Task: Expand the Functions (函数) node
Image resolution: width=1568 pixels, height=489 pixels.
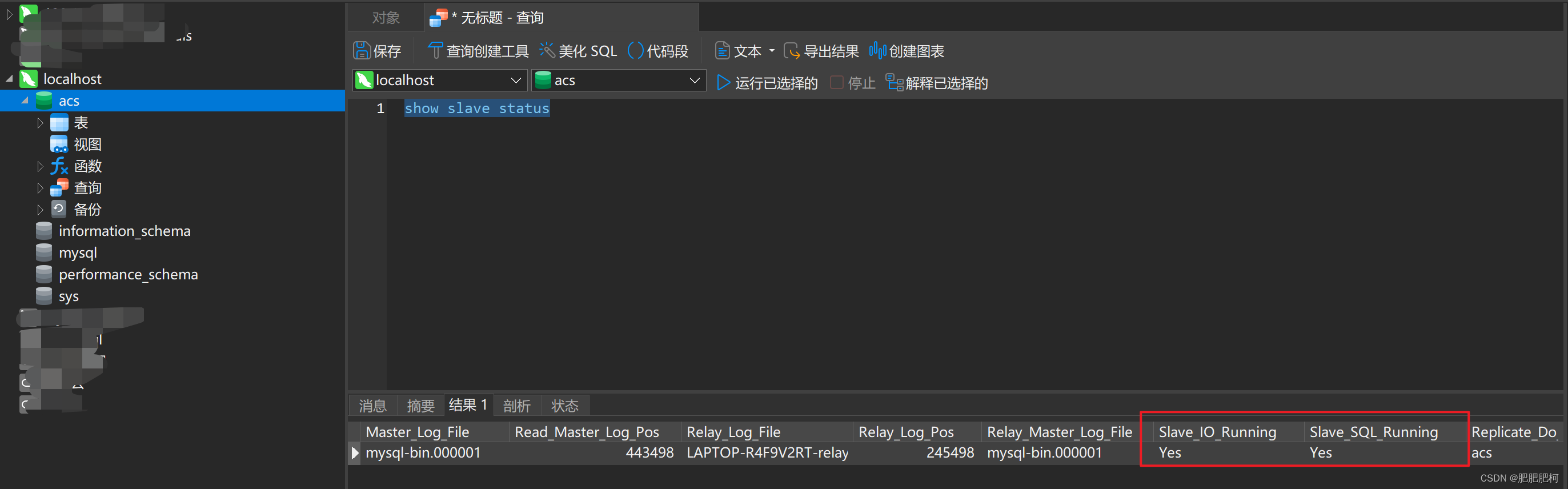Action: coord(40,166)
